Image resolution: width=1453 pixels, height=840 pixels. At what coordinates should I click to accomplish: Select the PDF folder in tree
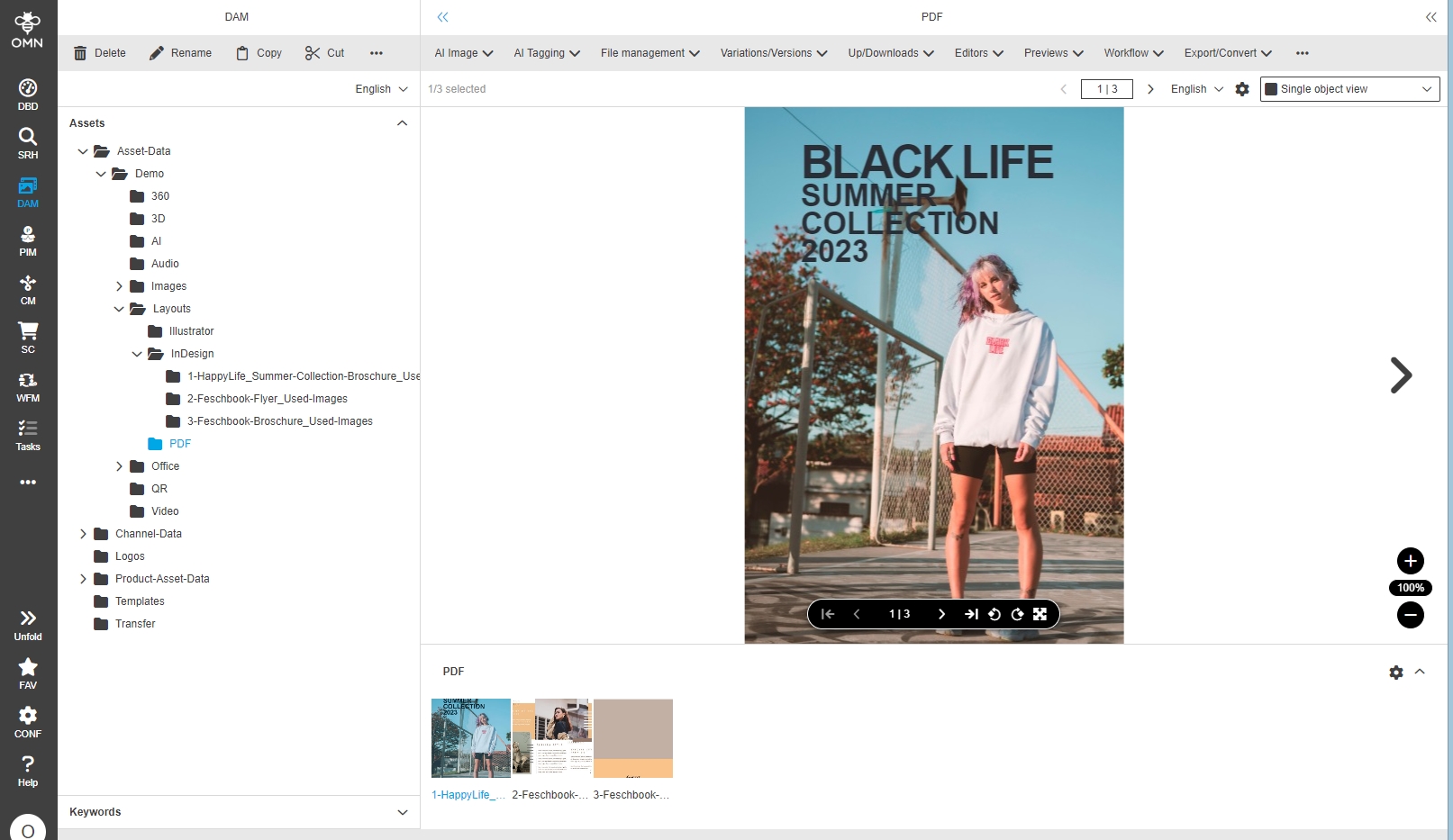click(x=179, y=444)
